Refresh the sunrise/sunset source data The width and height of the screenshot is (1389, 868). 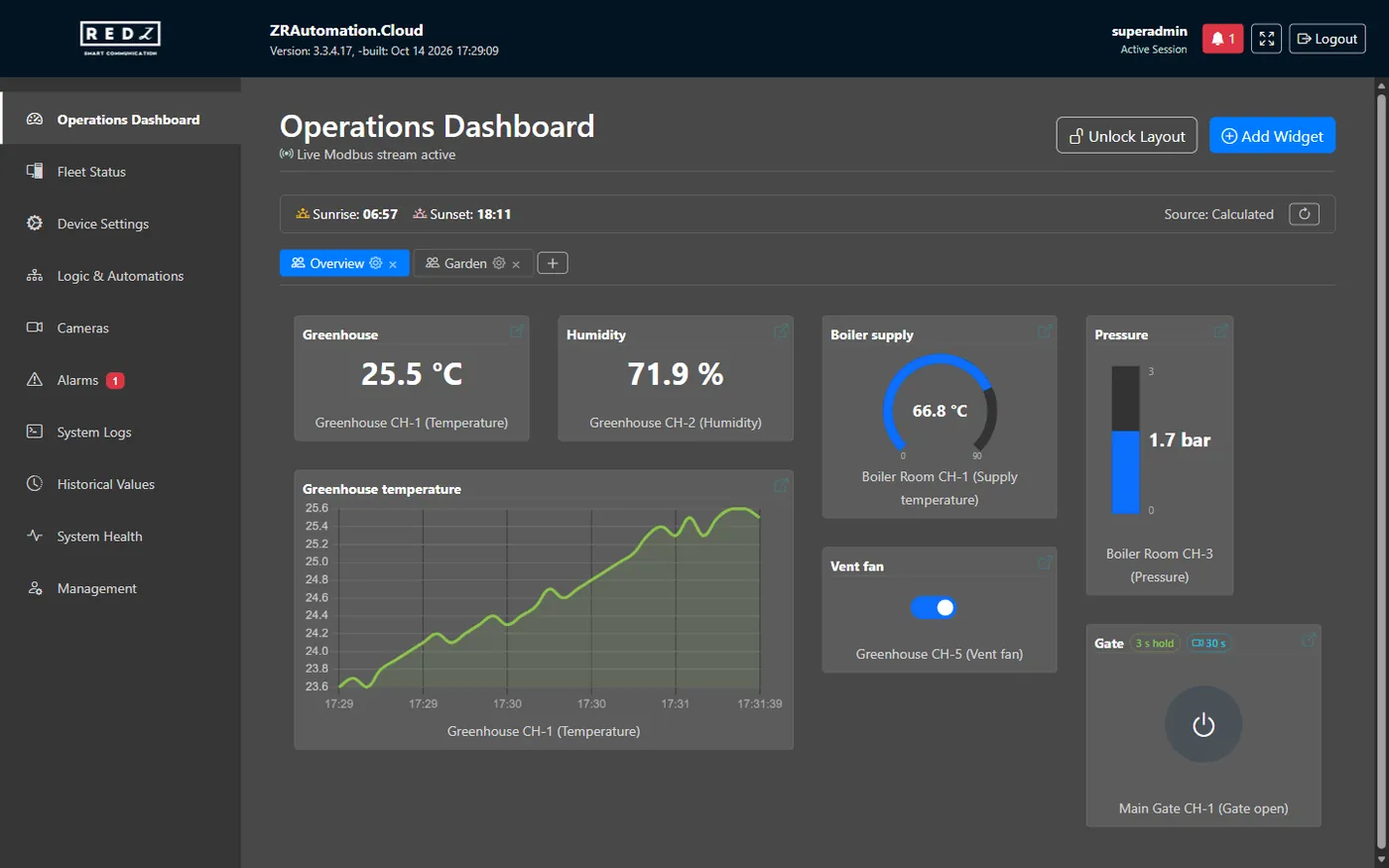(1304, 214)
